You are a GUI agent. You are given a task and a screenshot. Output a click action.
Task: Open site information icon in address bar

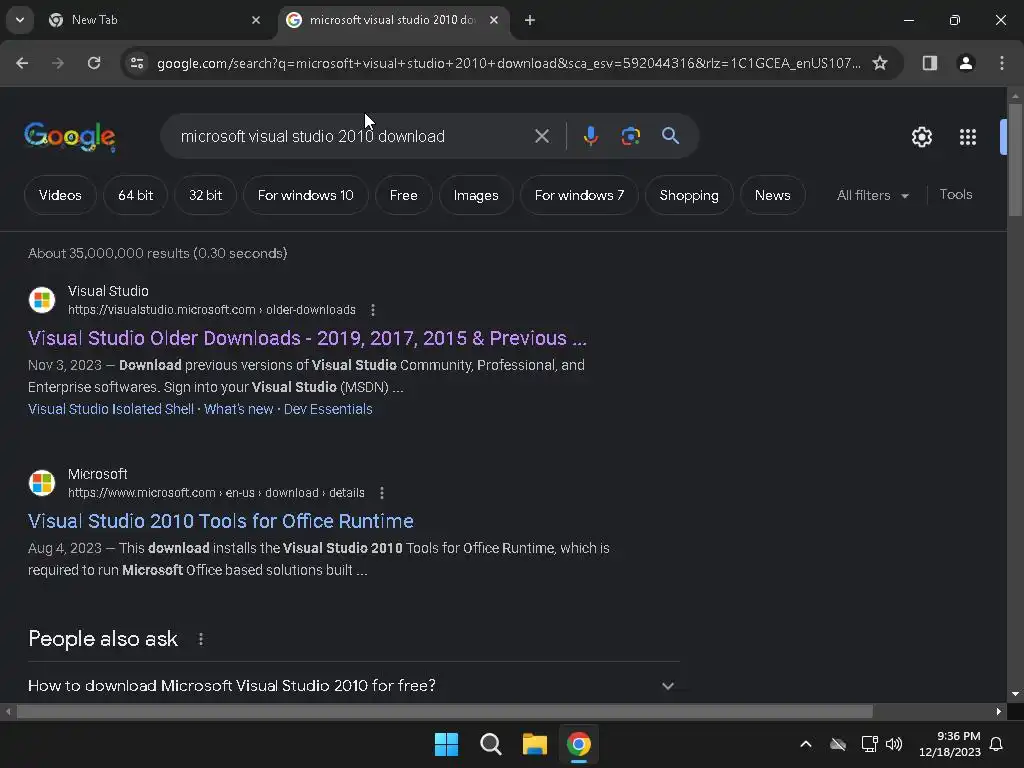point(137,63)
